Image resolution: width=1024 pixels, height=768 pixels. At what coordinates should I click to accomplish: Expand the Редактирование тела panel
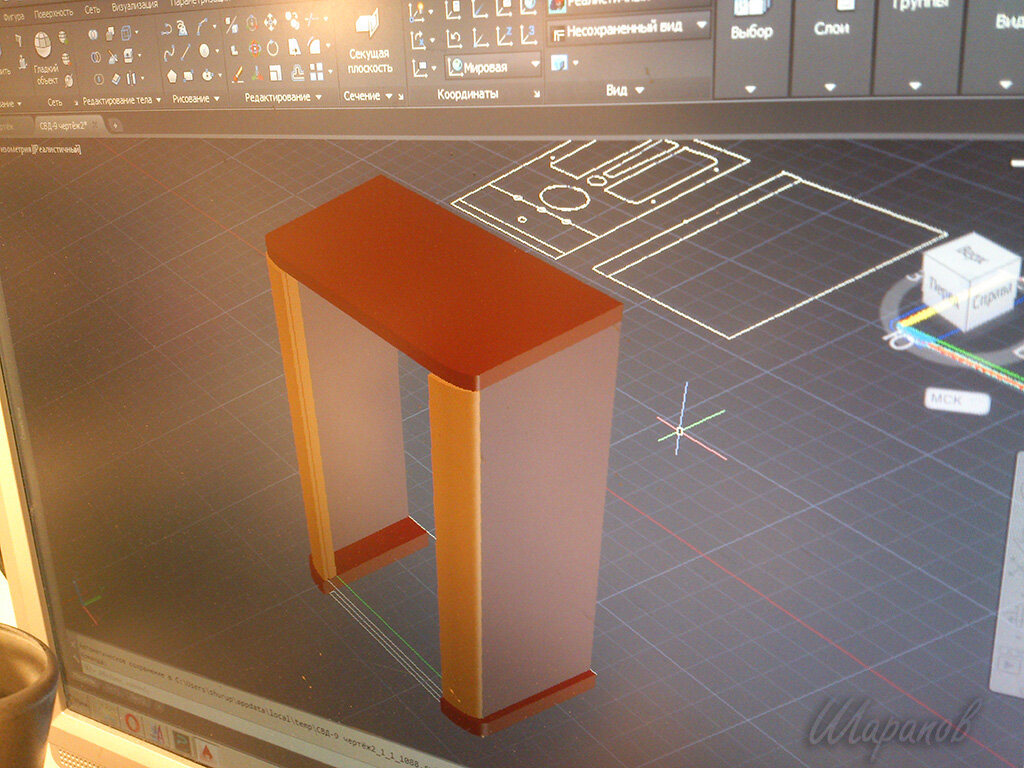(x=121, y=100)
